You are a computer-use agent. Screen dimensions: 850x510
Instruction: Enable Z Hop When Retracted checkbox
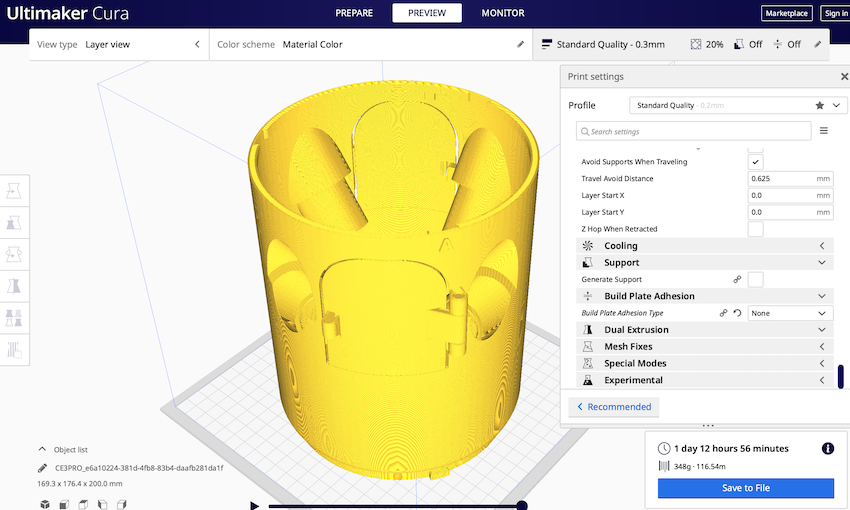(755, 229)
